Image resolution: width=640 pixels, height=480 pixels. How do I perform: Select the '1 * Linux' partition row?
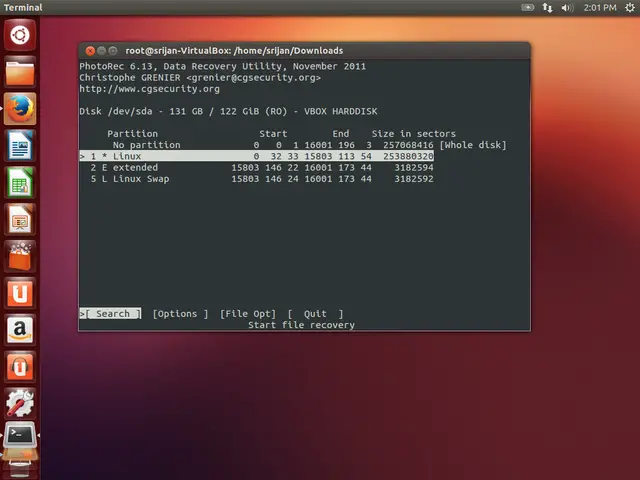[x=256, y=156]
